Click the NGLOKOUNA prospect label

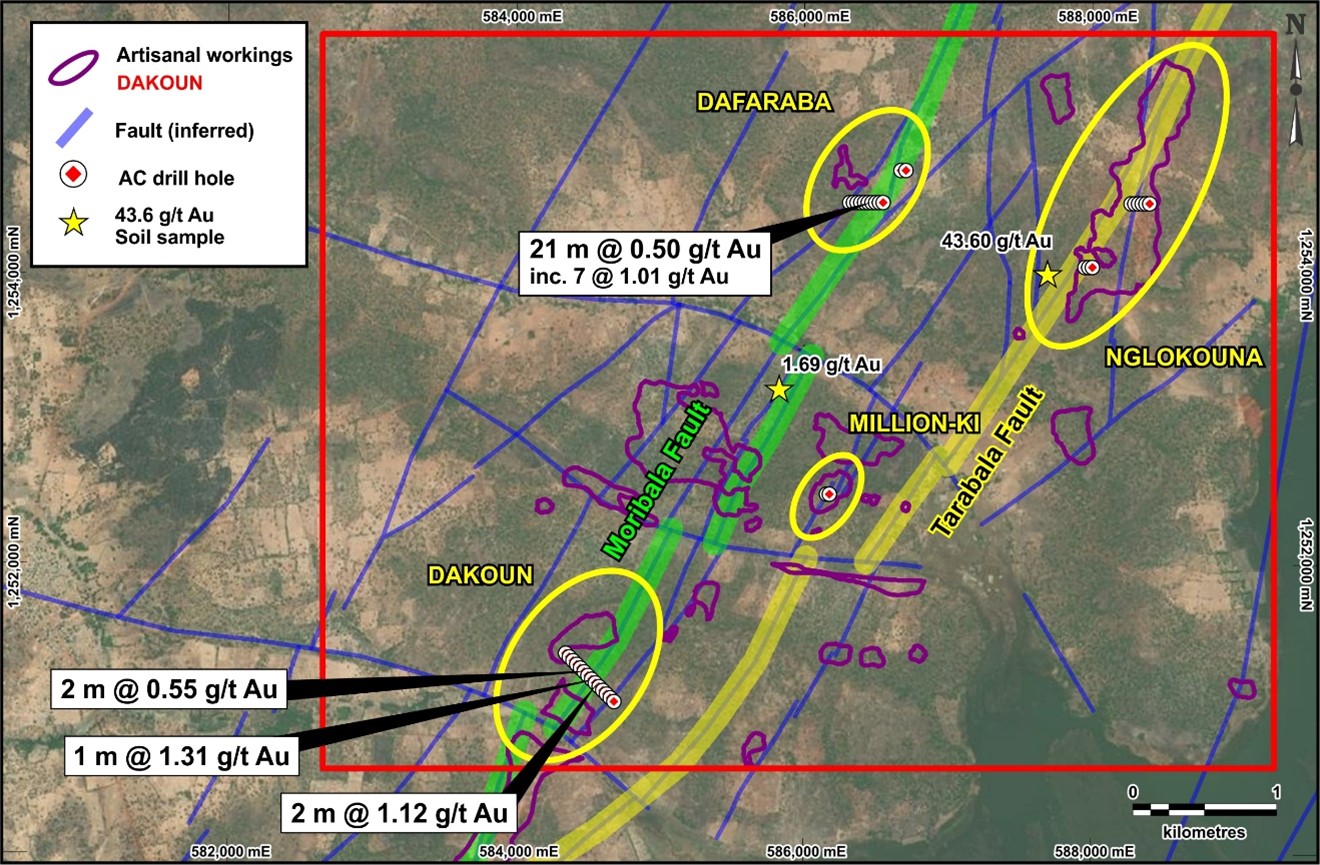point(1184,358)
